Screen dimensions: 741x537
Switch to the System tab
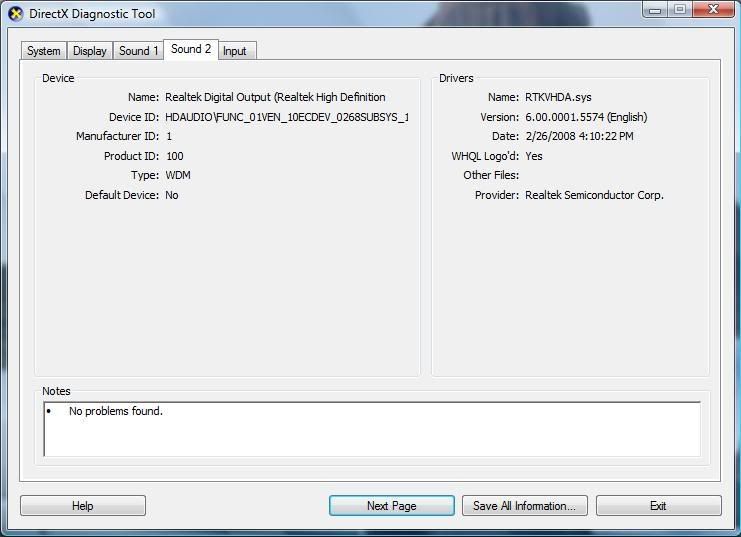pyautogui.click(x=43, y=51)
